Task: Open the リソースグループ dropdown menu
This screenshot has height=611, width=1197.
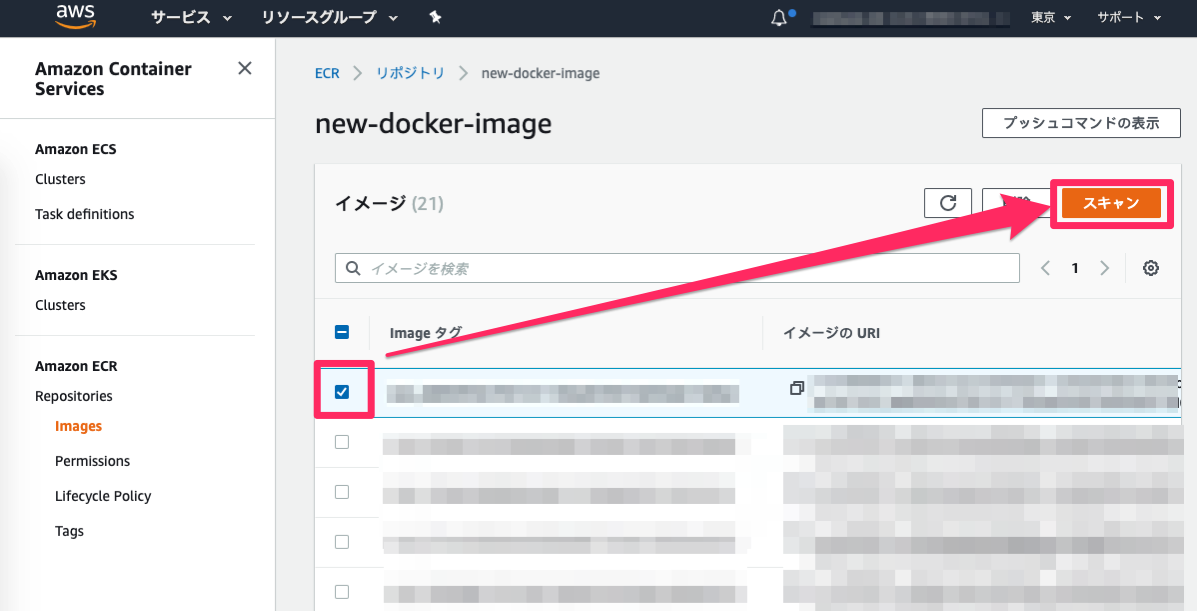Action: coord(329,18)
